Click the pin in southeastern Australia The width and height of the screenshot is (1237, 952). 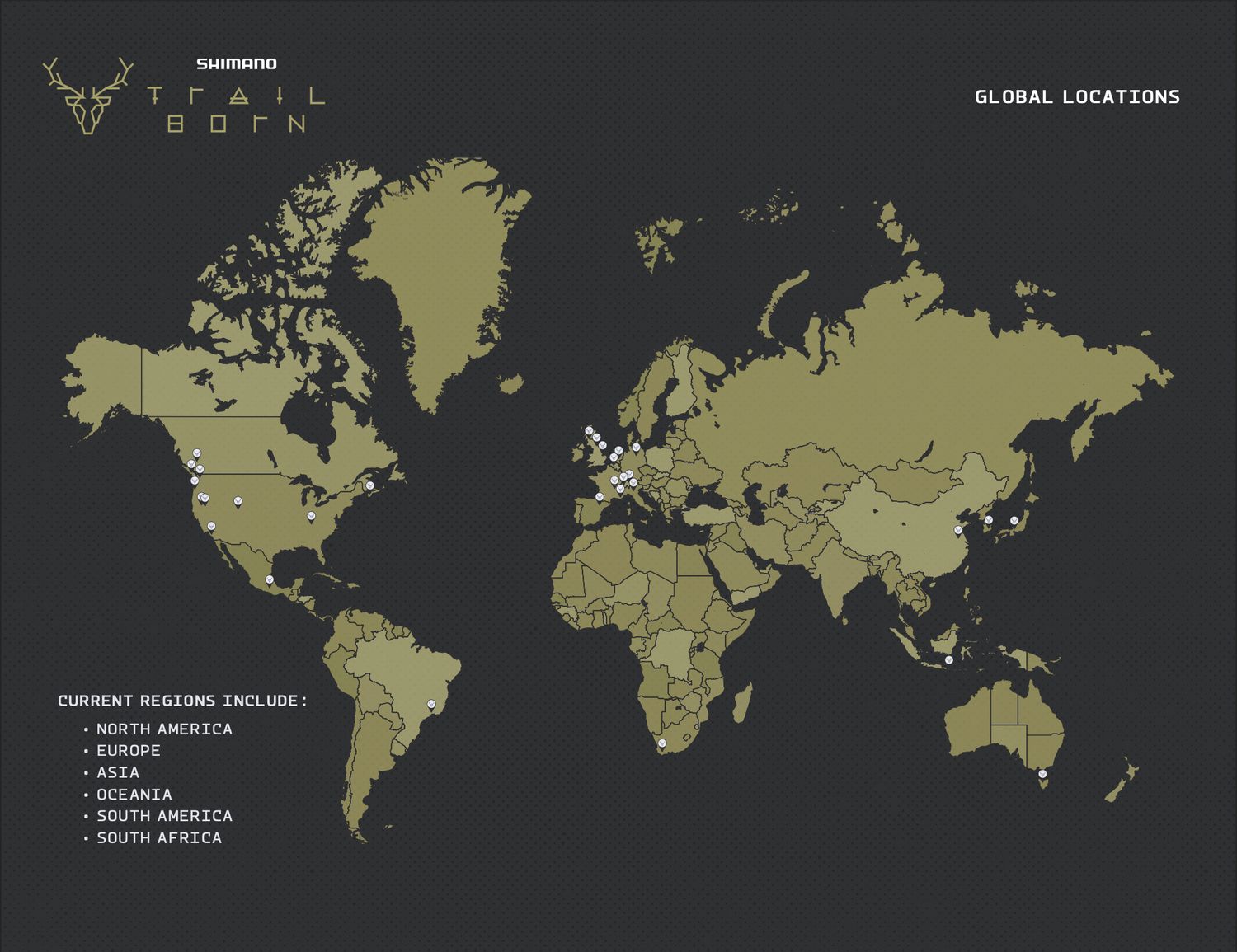1042,774
